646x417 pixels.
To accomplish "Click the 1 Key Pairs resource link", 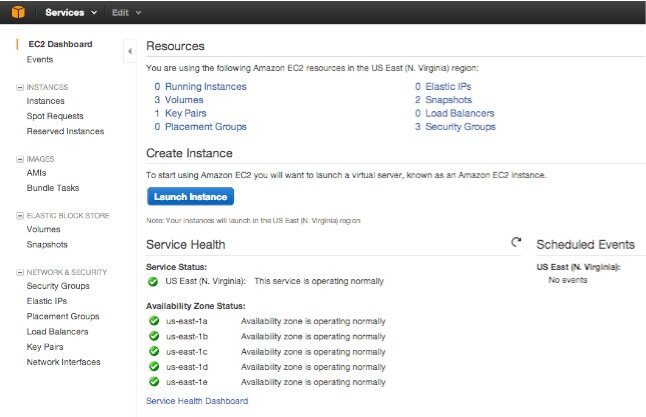I will 180,113.
